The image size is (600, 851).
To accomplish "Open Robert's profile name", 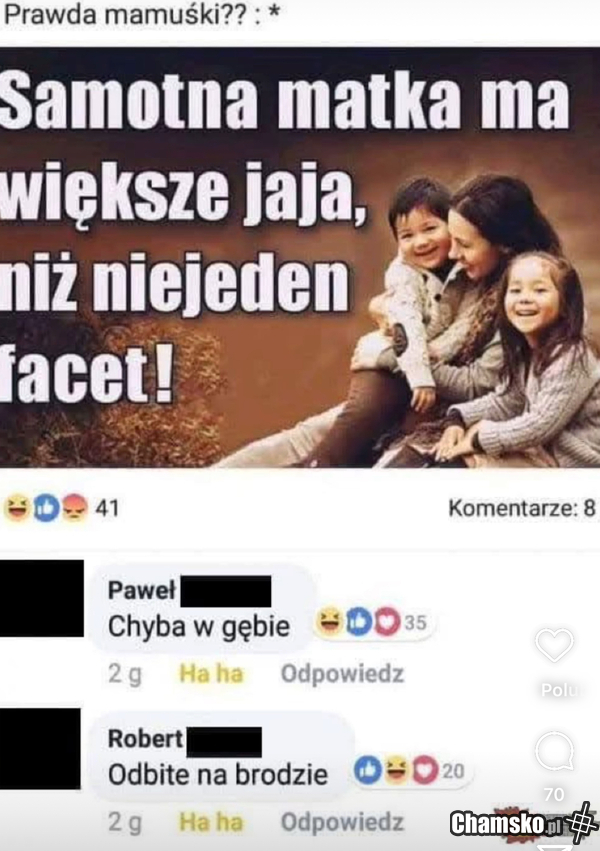I will point(145,739).
